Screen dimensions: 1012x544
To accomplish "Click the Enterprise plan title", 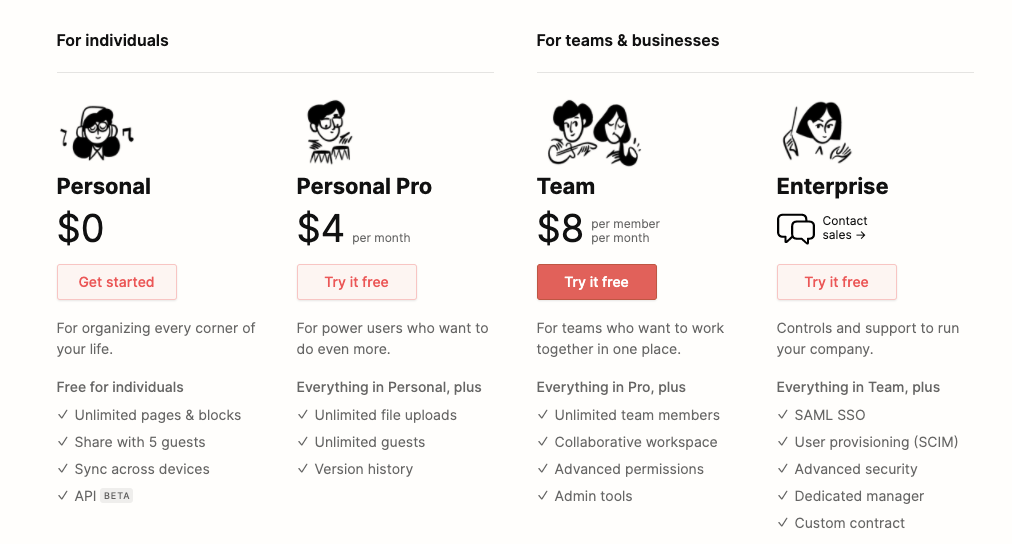I will pyautogui.click(x=833, y=186).
